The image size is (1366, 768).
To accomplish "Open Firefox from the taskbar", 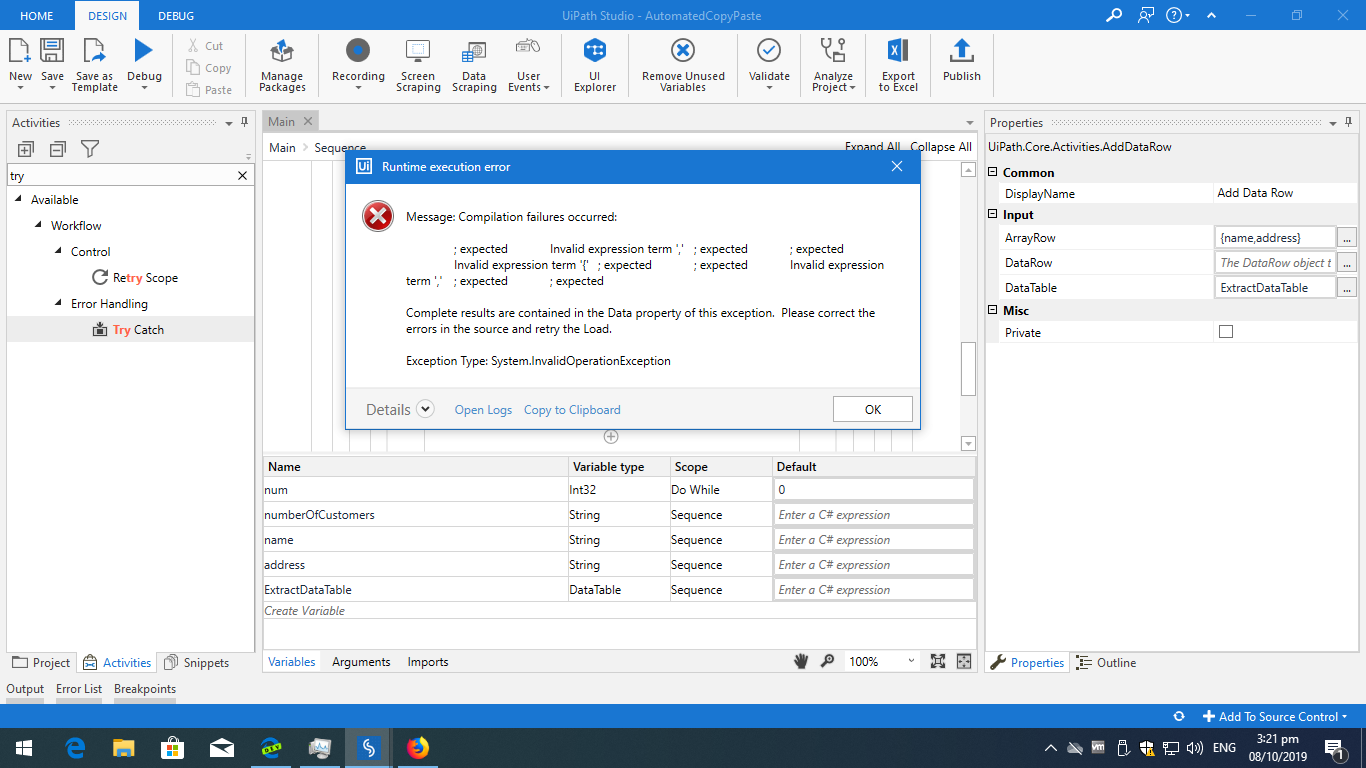I will click(x=418, y=747).
